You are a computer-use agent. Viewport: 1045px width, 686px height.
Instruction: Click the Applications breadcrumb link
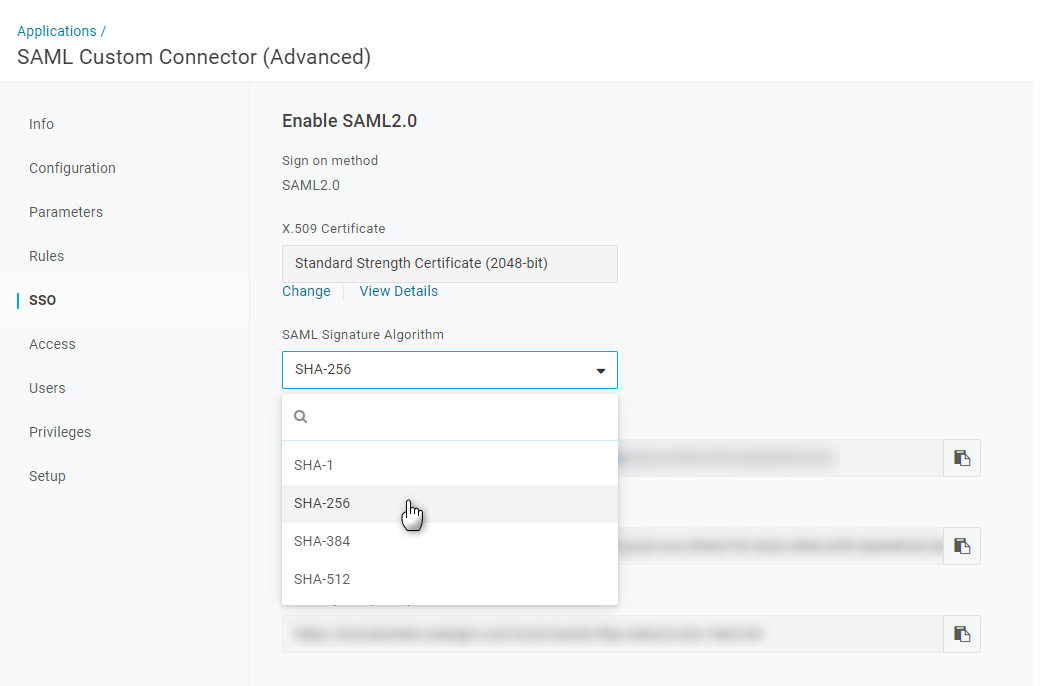point(56,31)
